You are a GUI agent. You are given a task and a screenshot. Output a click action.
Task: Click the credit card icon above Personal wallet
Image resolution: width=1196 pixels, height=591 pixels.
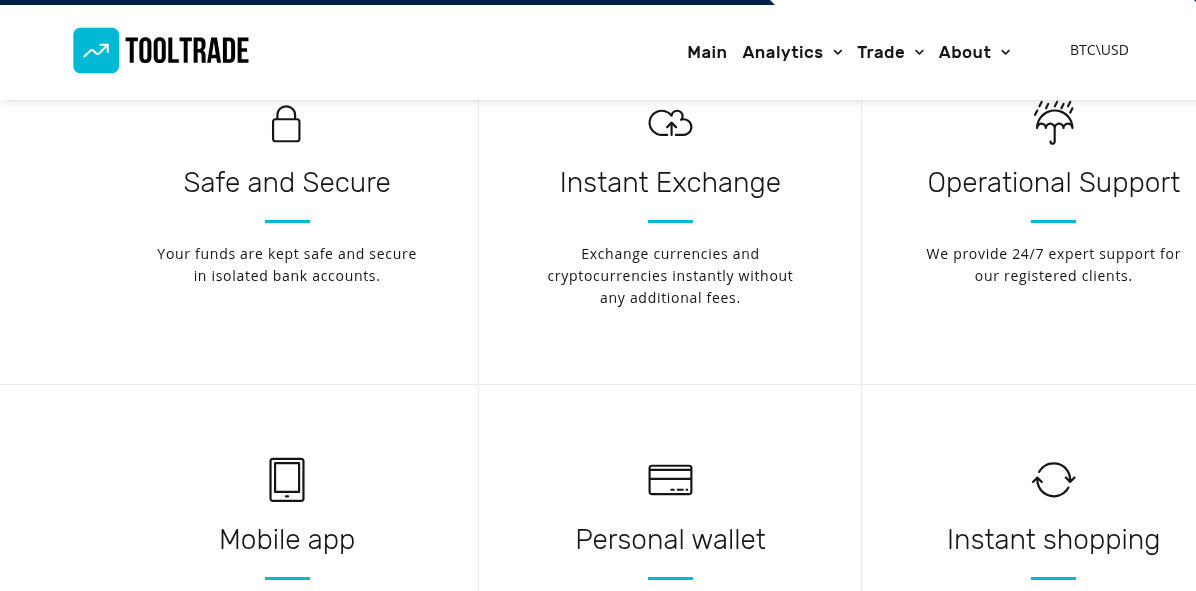[670, 479]
